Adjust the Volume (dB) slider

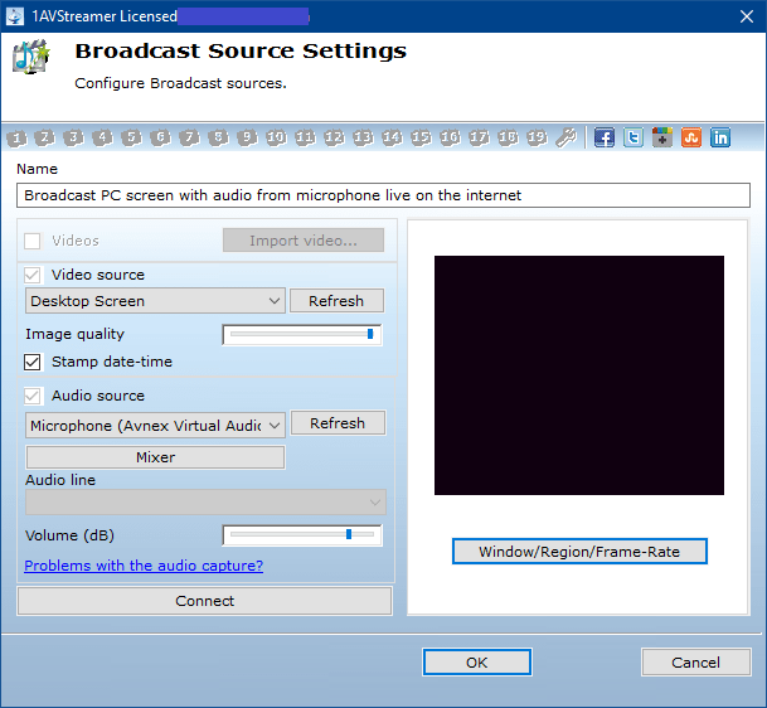point(302,535)
